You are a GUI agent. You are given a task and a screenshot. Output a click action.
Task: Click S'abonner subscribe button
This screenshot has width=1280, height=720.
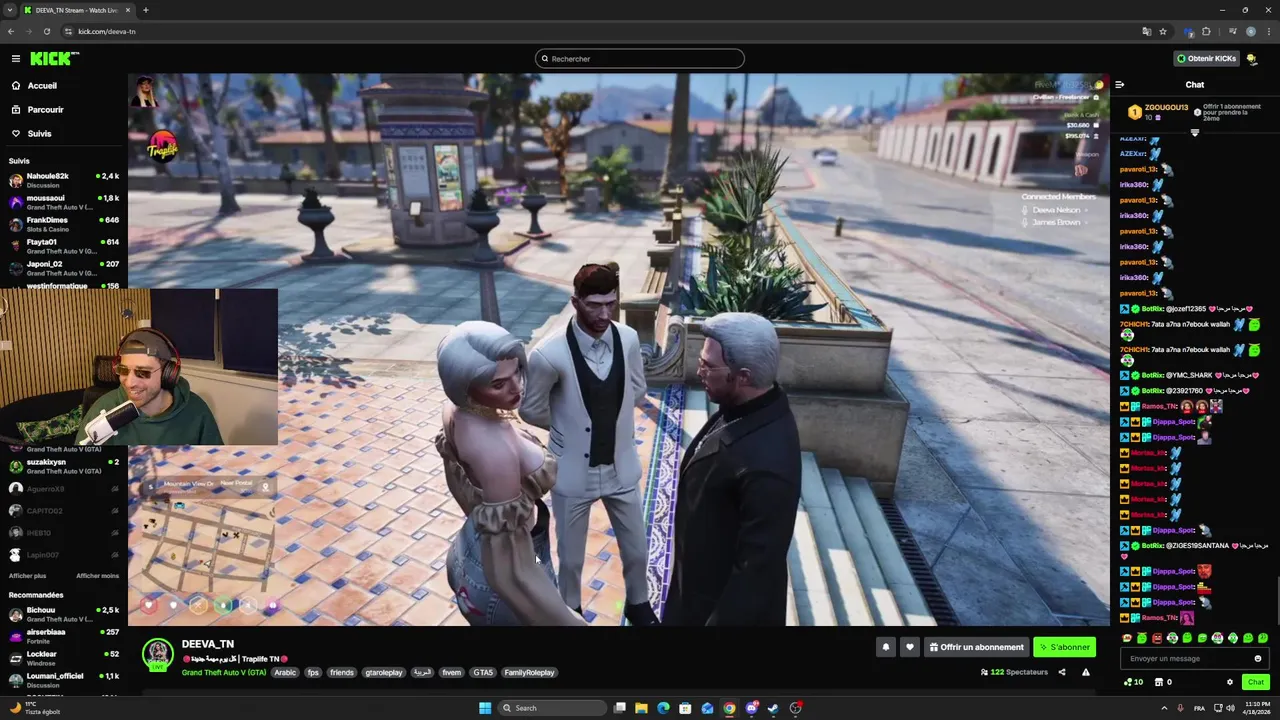point(1065,647)
